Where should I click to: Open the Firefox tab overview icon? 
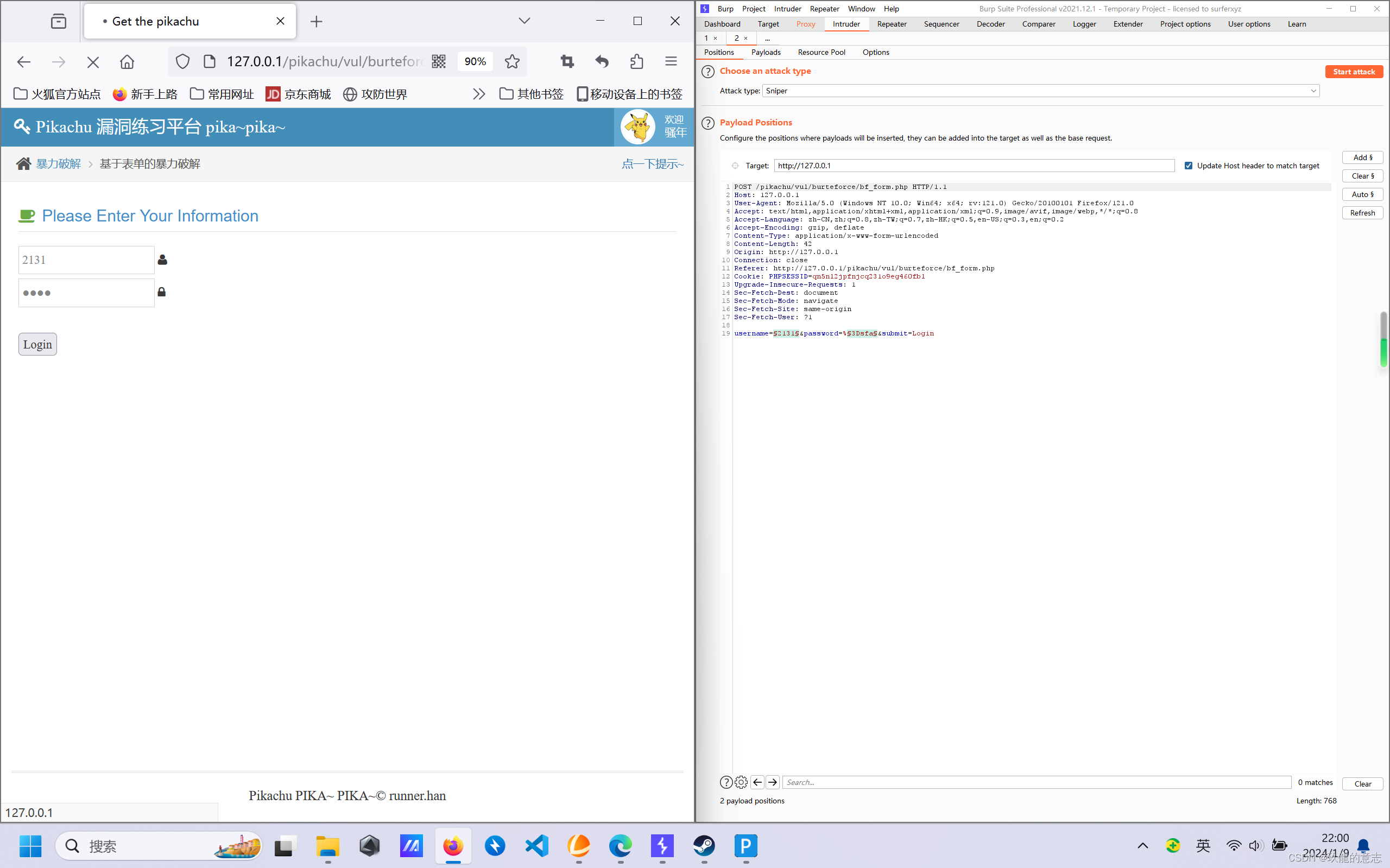pos(59,21)
